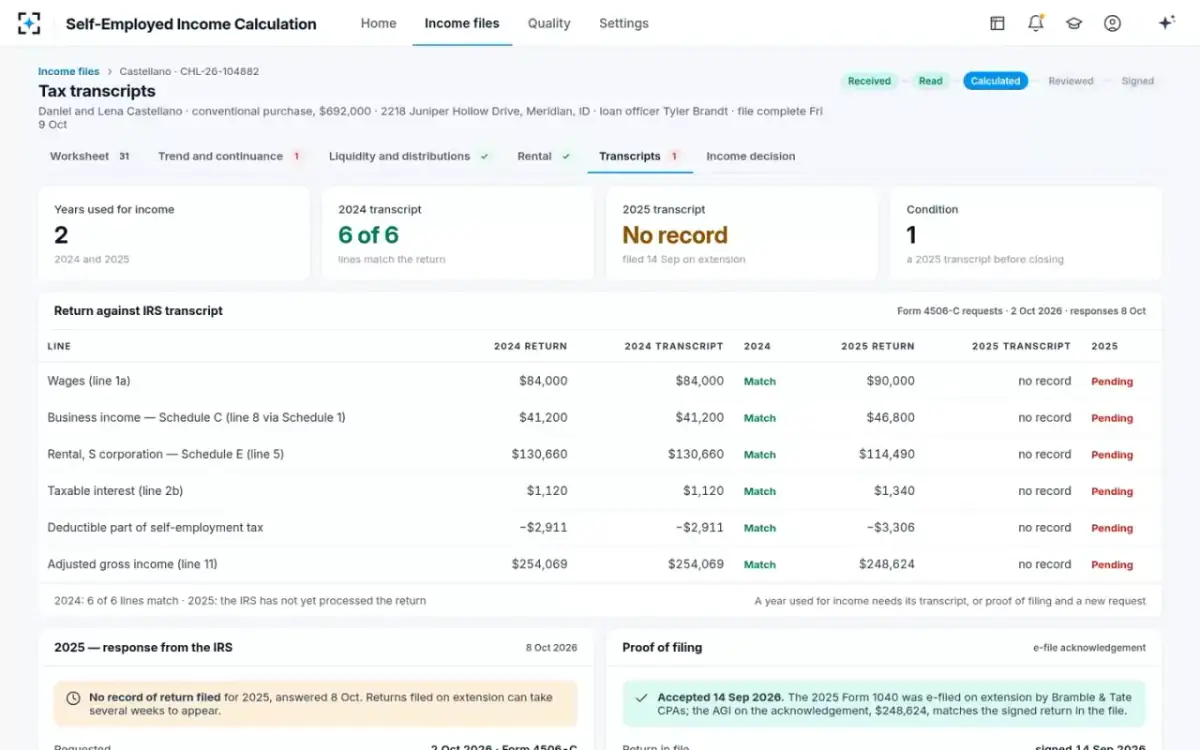Select the Rental, S corporation — Schedule E row
Image resolution: width=1200 pixels, height=750 pixels.
point(600,454)
